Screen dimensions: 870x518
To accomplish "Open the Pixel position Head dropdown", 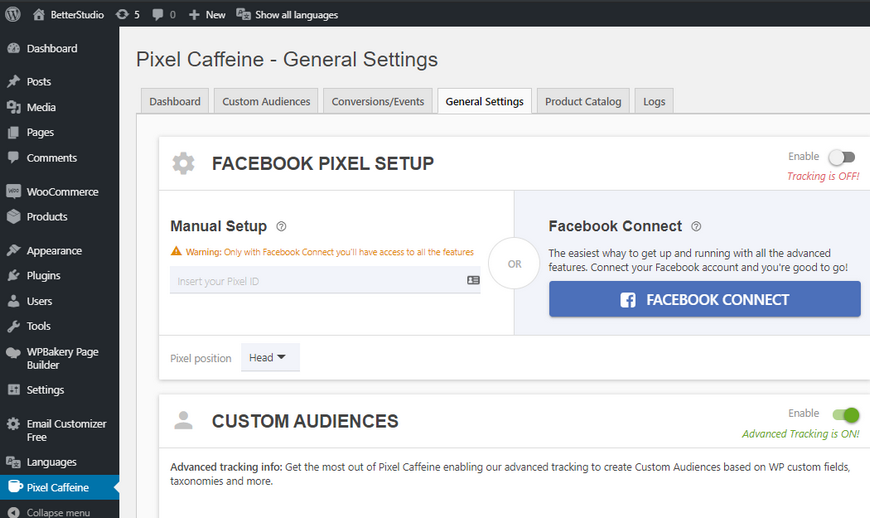I will pyautogui.click(x=269, y=358).
